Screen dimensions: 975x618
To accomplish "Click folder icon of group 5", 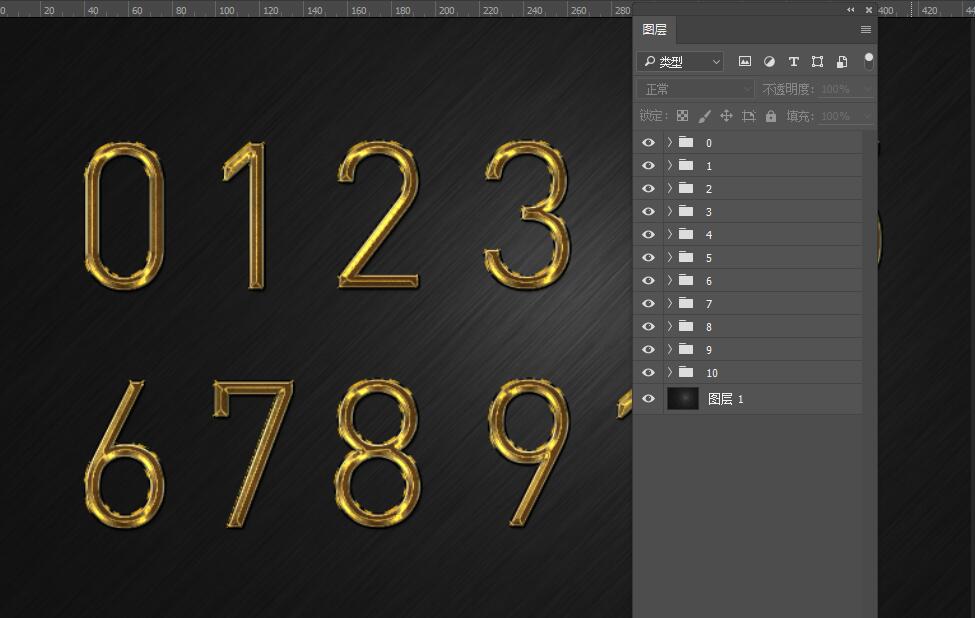I will (686, 257).
